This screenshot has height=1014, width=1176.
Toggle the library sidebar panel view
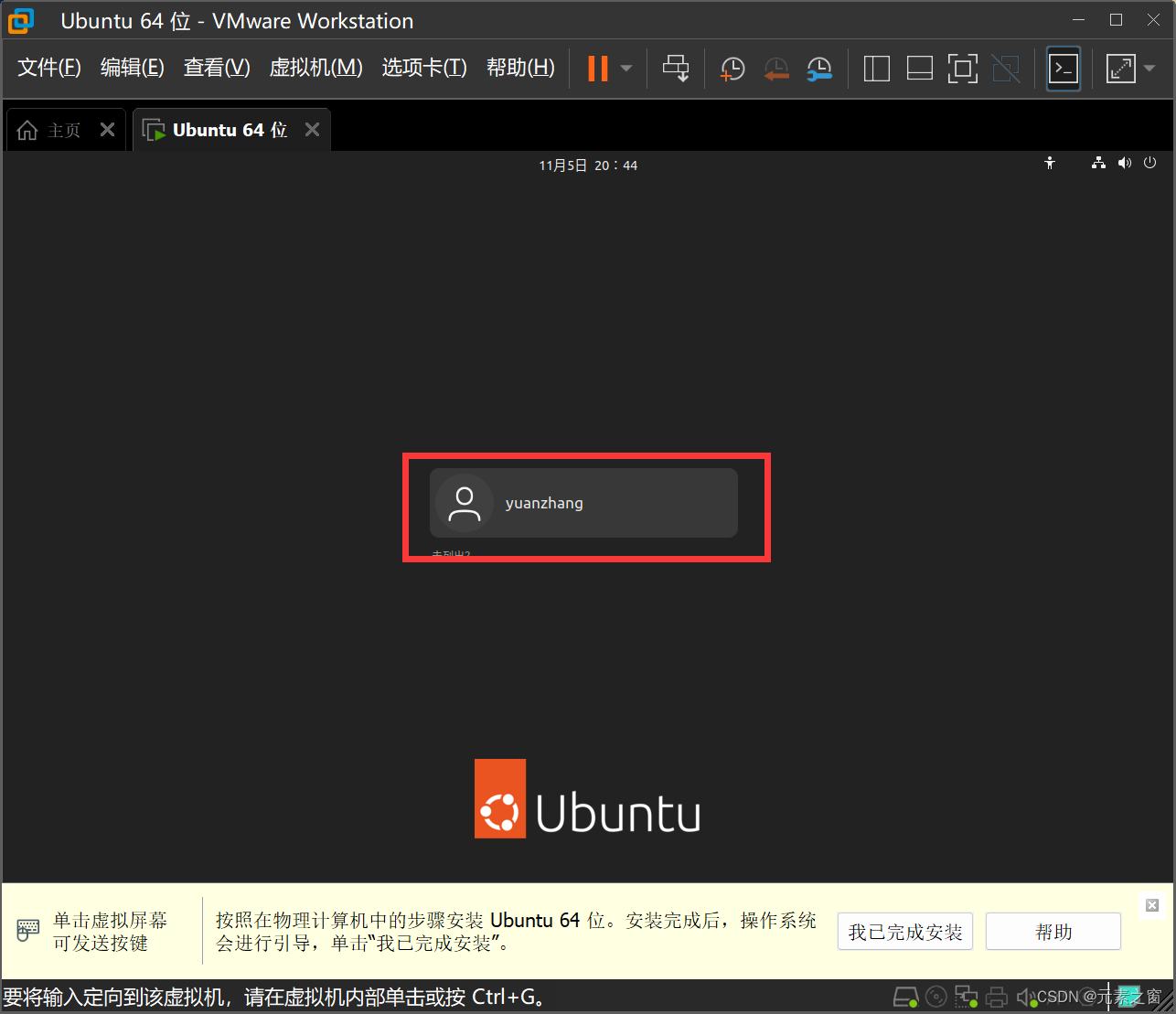tap(876, 69)
